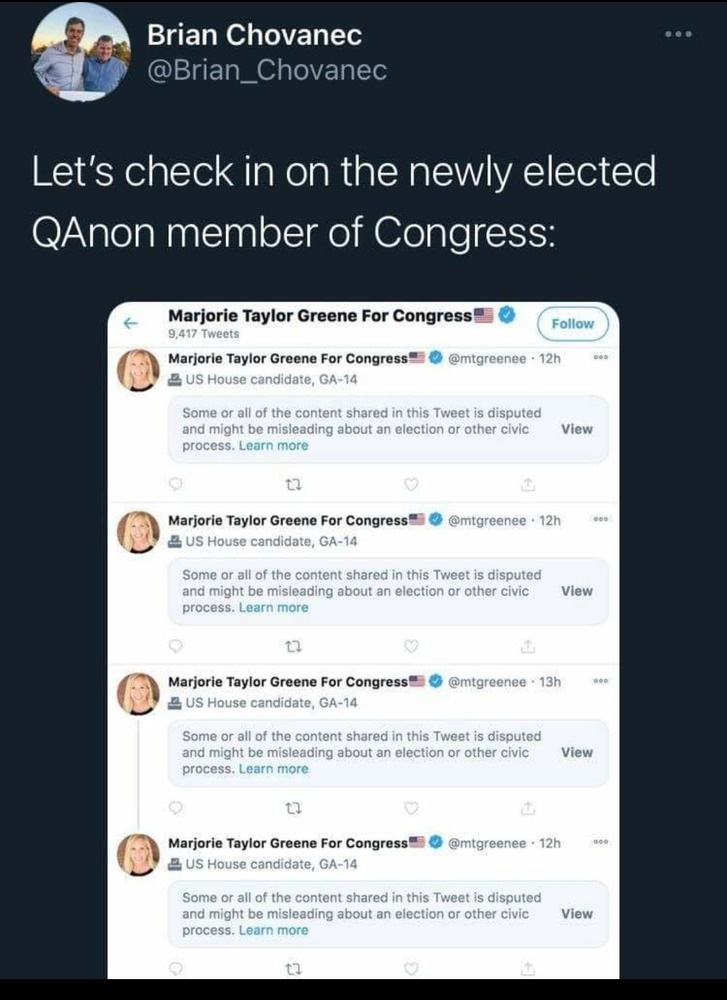This screenshot has height=1000, width=727.
Task: Like the first disputed tweet
Action: (x=411, y=484)
